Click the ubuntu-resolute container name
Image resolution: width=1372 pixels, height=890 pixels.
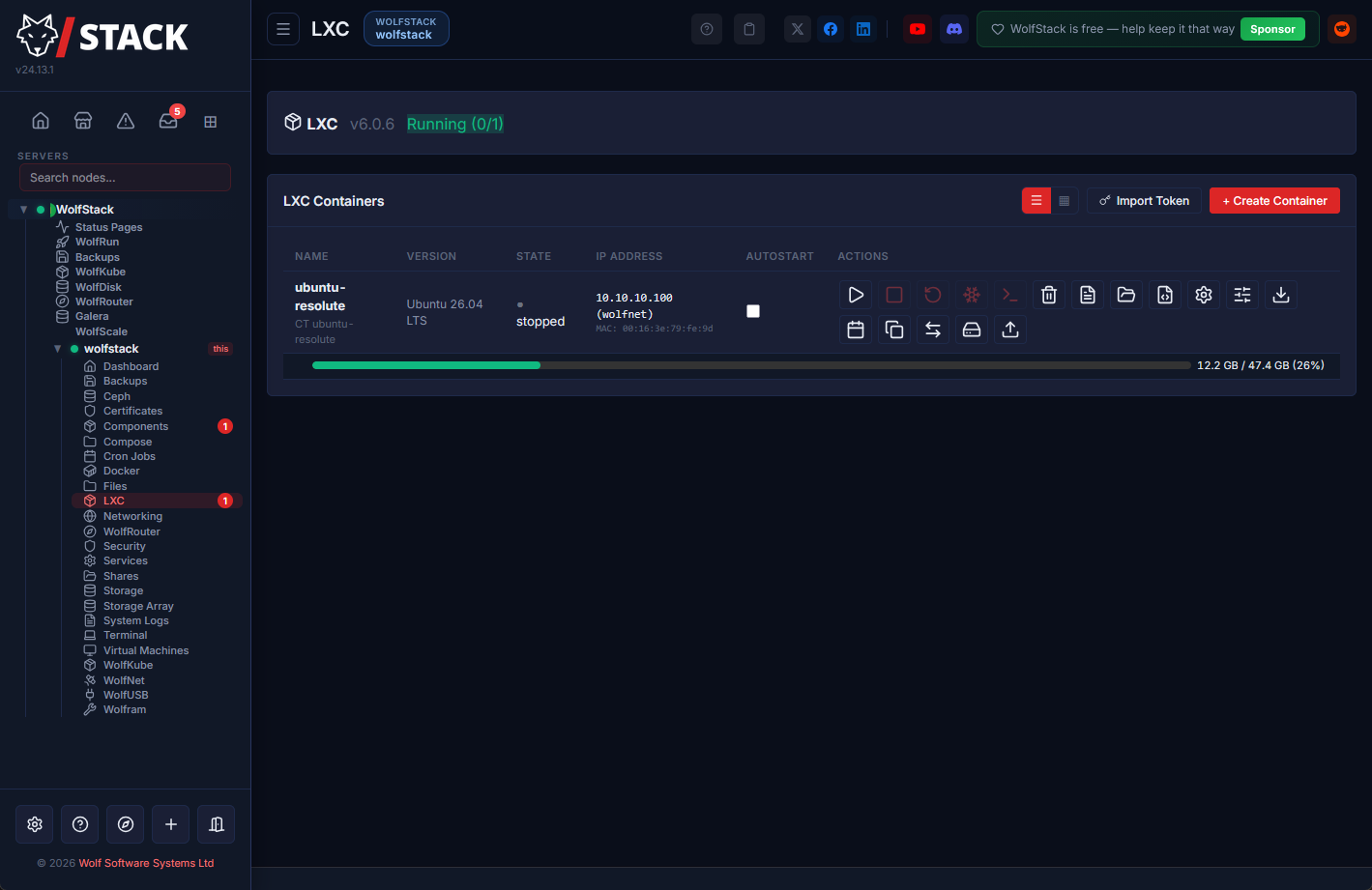point(320,297)
